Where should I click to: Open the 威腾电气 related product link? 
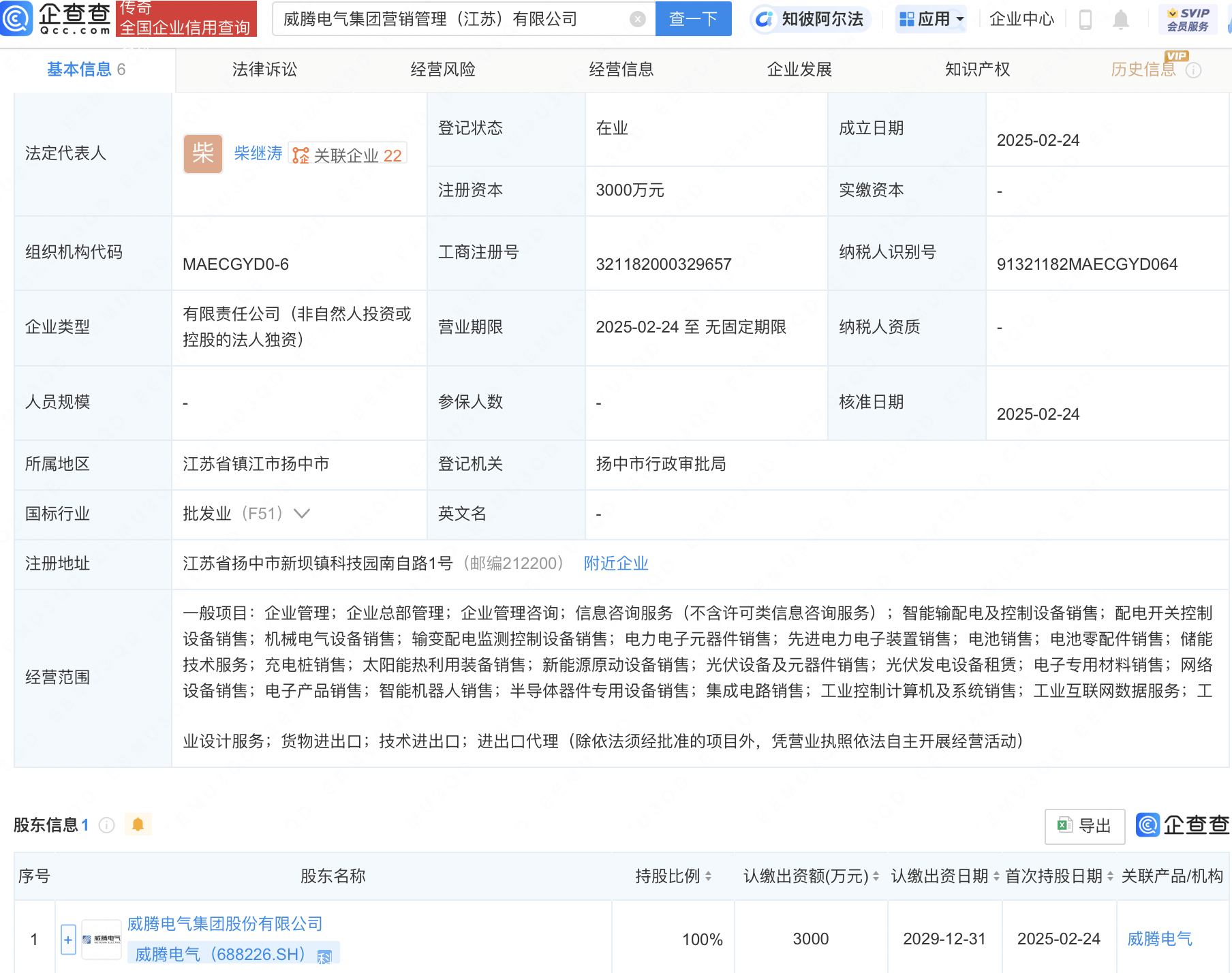(x=1160, y=939)
